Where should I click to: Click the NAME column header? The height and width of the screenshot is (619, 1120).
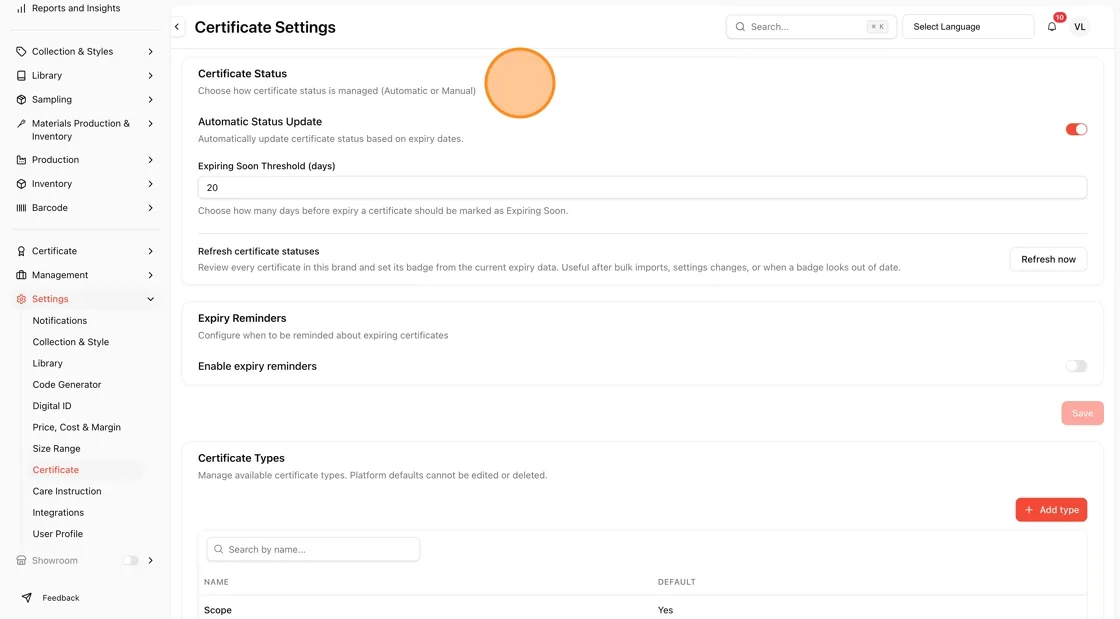216,582
